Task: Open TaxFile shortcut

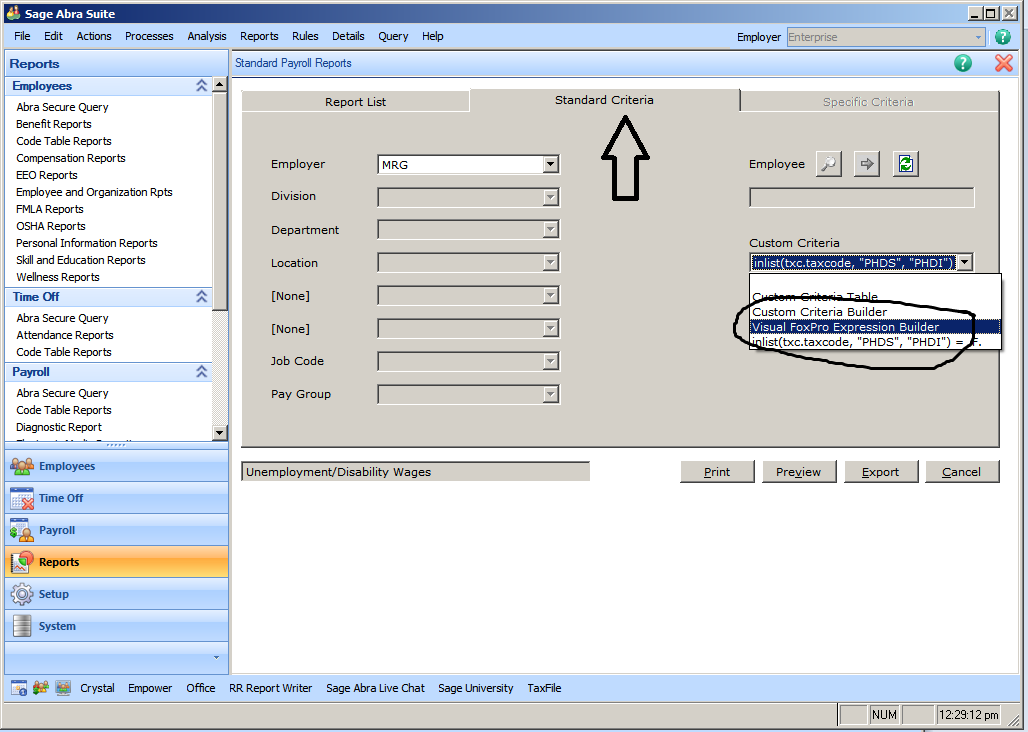Action: coord(544,688)
